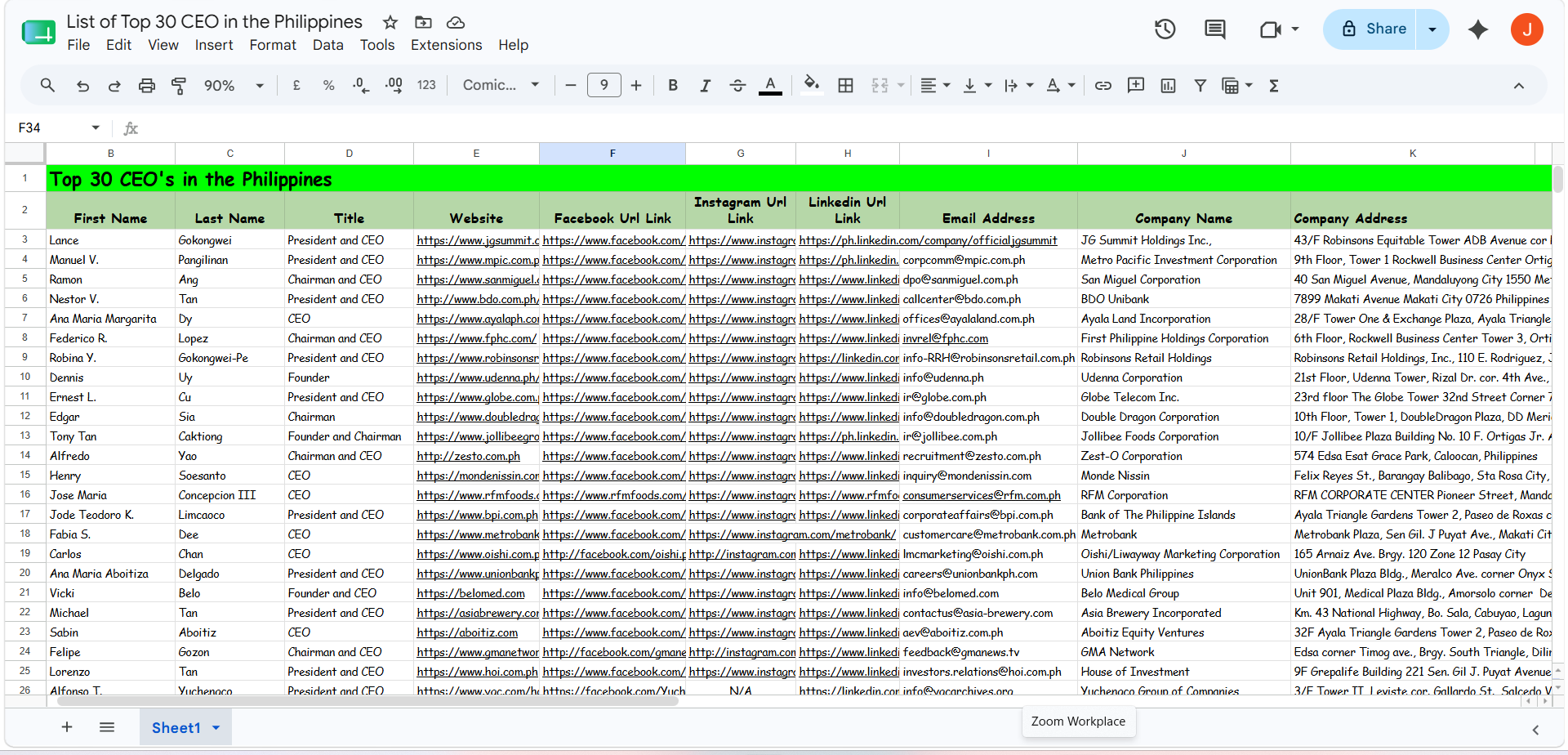Open the table views dropdown

pos(1249,85)
